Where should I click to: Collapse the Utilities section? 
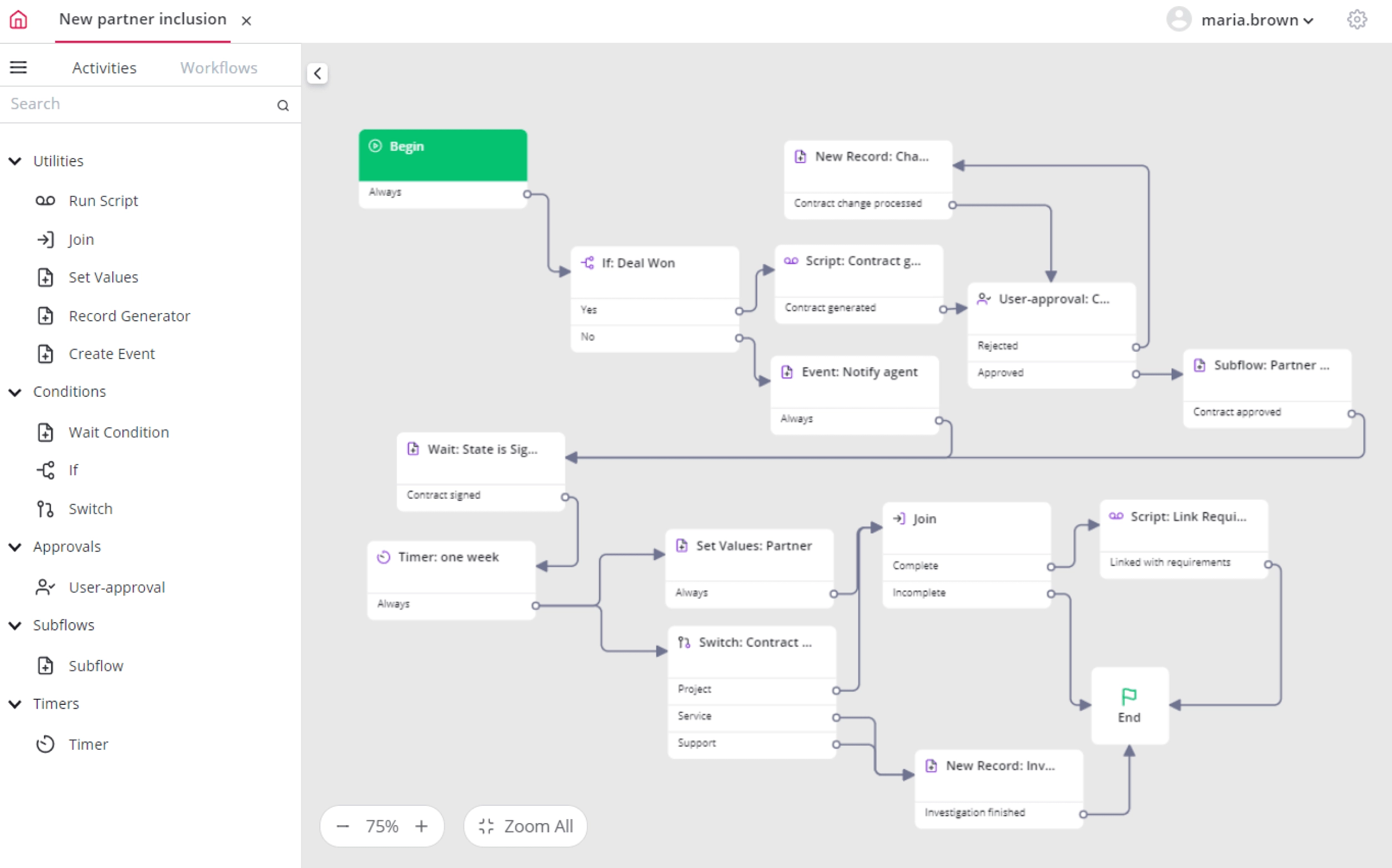coord(15,162)
